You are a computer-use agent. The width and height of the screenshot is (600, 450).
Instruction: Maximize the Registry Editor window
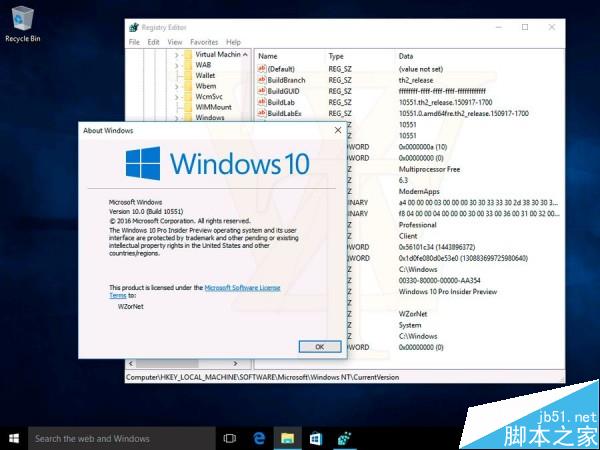point(525,27)
